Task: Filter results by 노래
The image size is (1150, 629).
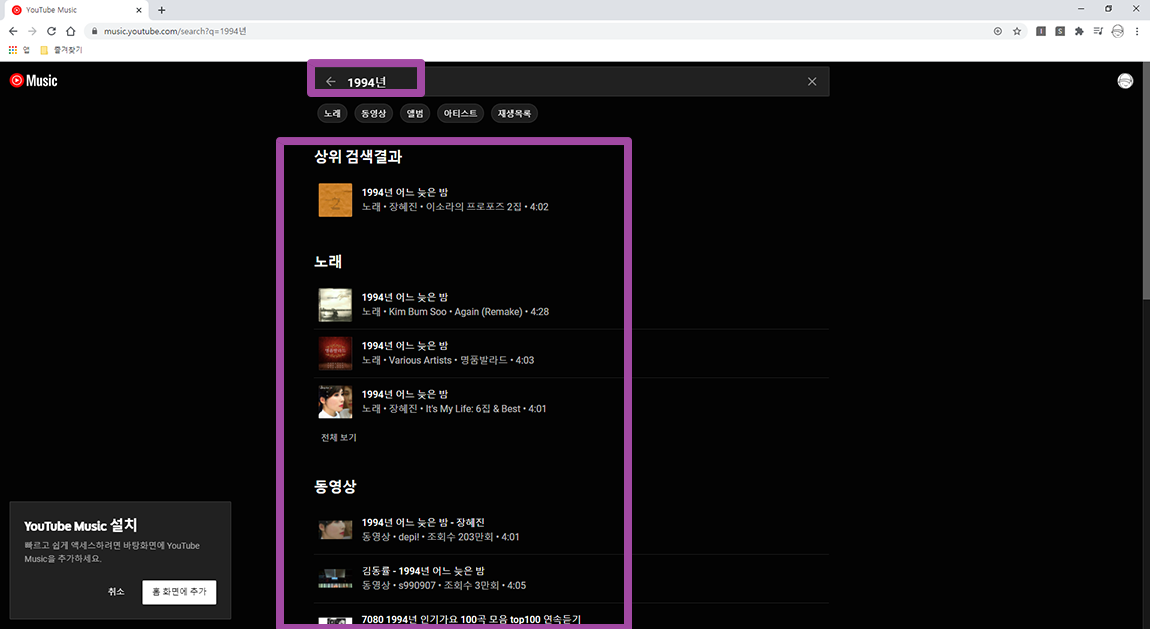Action: pyautogui.click(x=332, y=114)
